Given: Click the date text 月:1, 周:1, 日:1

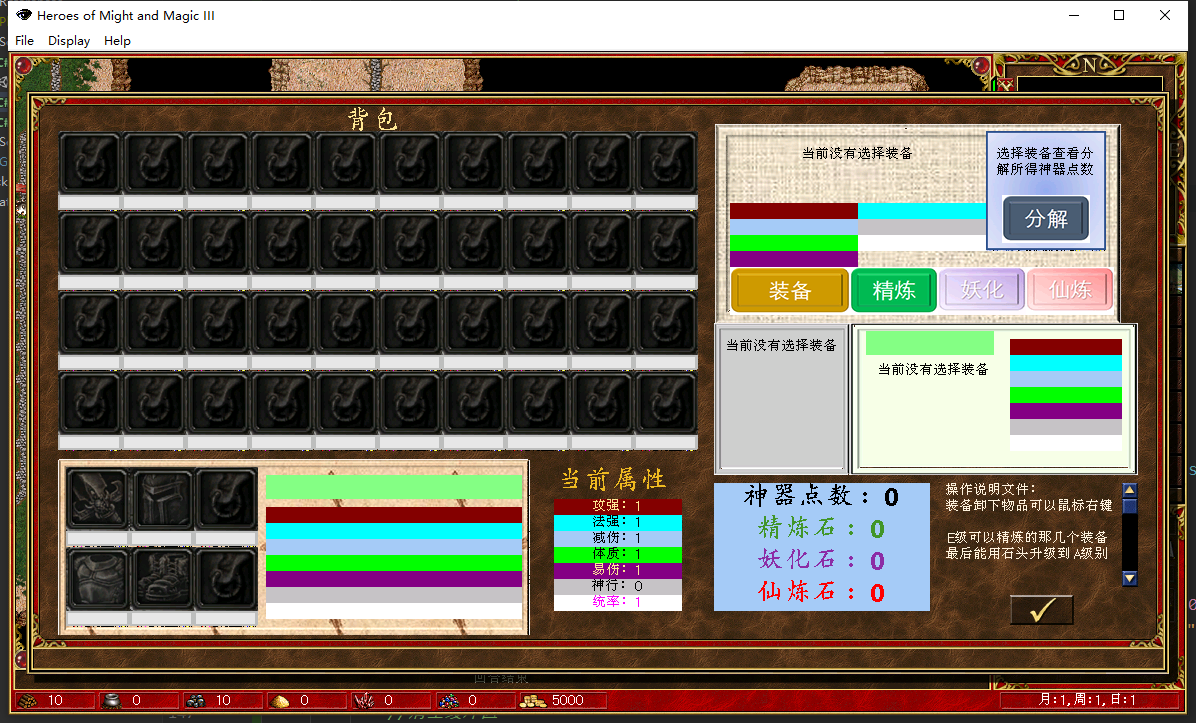Looking at the screenshot, I should pyautogui.click(x=1087, y=700).
